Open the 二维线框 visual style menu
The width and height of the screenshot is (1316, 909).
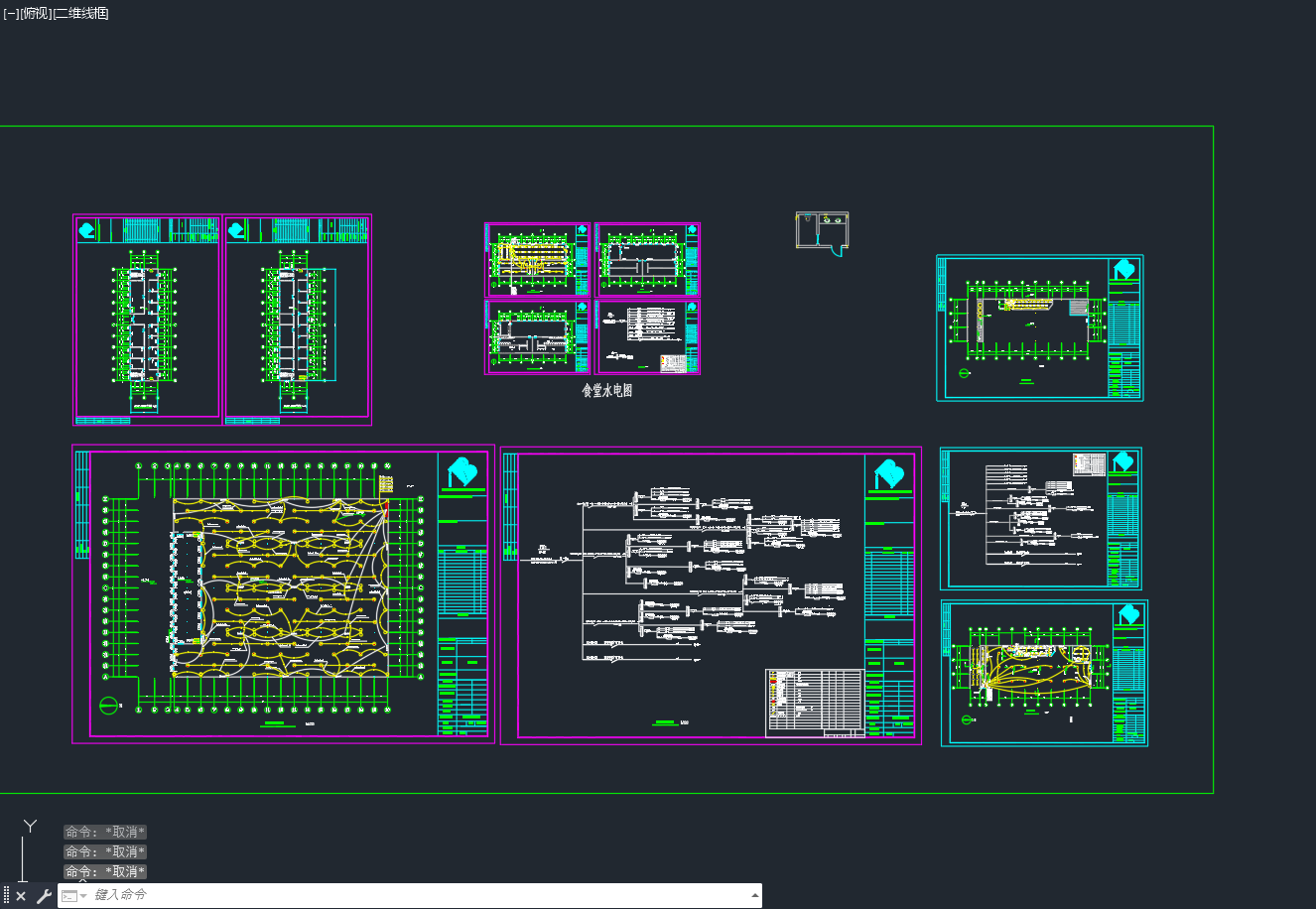[81, 13]
